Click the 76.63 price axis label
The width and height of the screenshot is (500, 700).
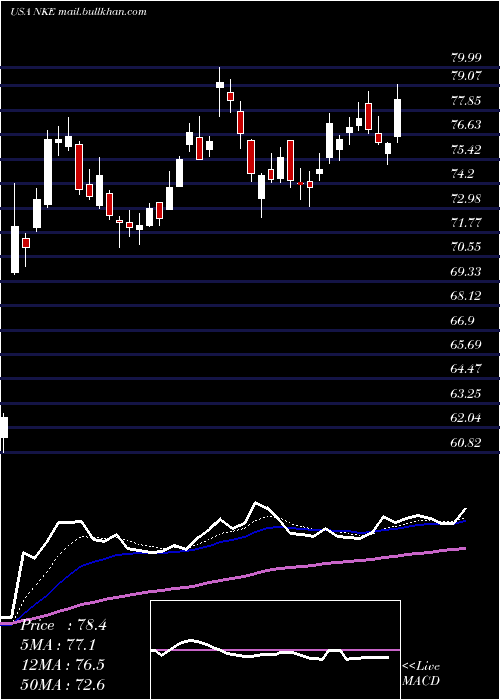coord(467,125)
